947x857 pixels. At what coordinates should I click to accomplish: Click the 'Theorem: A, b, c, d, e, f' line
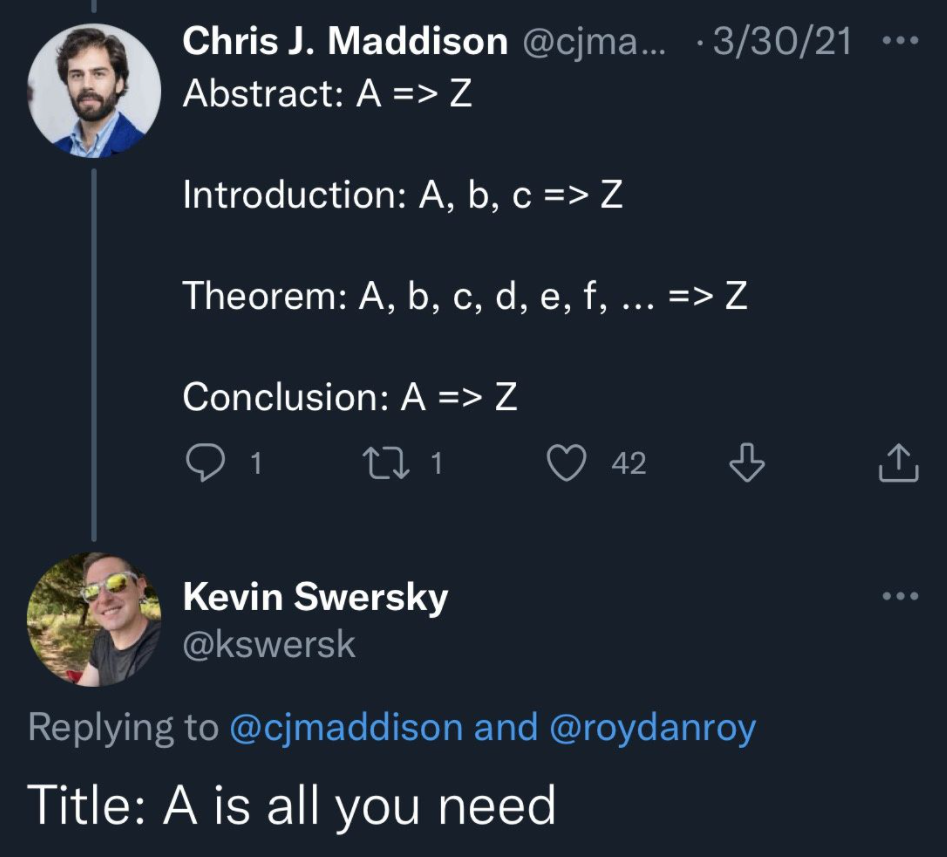click(x=465, y=296)
